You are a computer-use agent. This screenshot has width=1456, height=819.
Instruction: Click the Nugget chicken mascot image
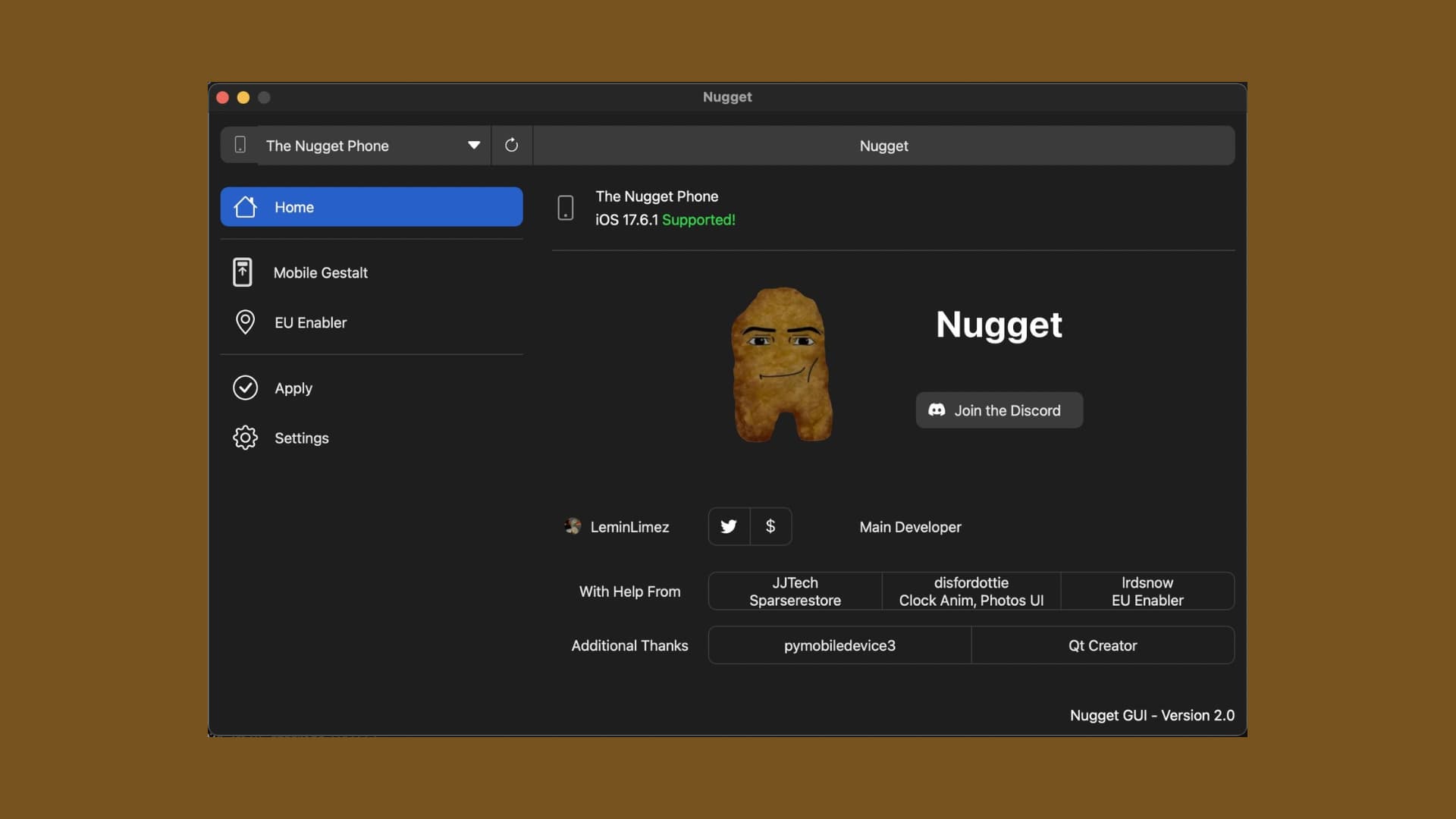781,365
